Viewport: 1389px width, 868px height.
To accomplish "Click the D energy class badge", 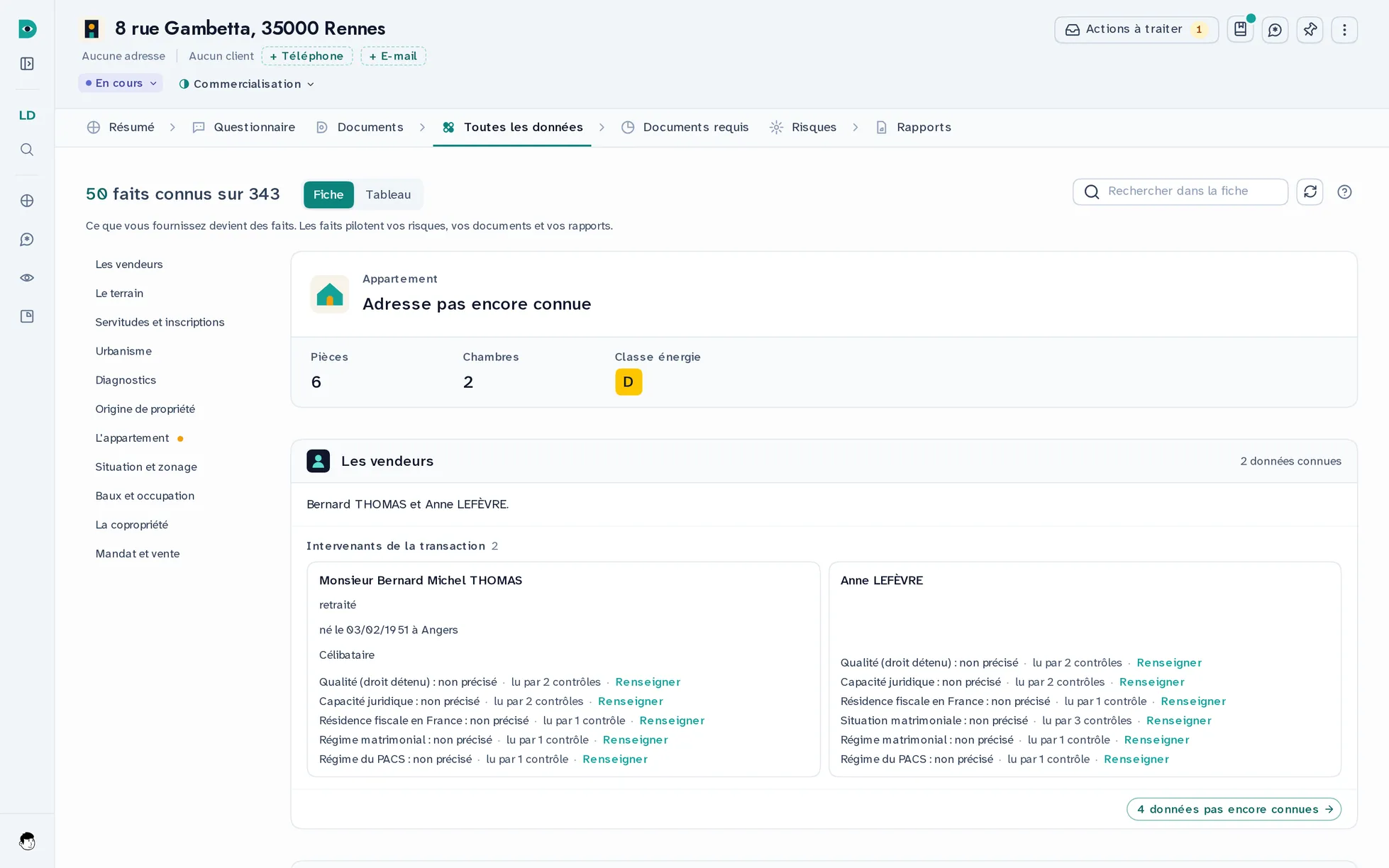I will tap(629, 382).
